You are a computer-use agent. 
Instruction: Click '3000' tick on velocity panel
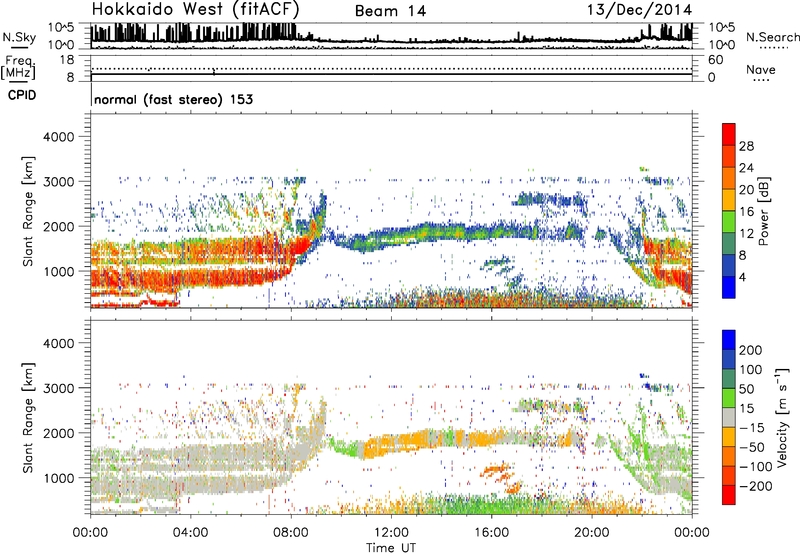point(58,388)
